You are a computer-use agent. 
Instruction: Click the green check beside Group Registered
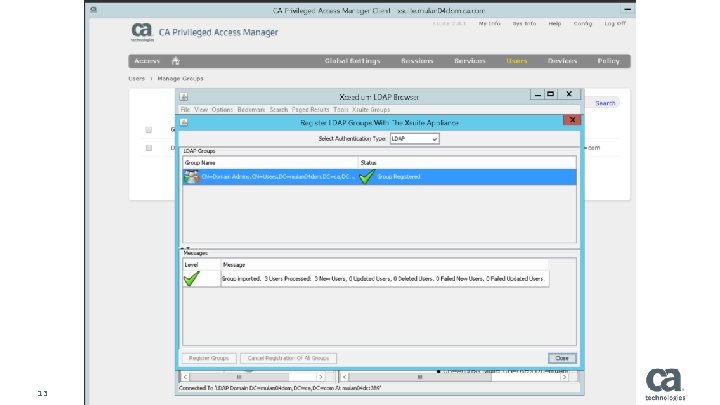pos(367,177)
